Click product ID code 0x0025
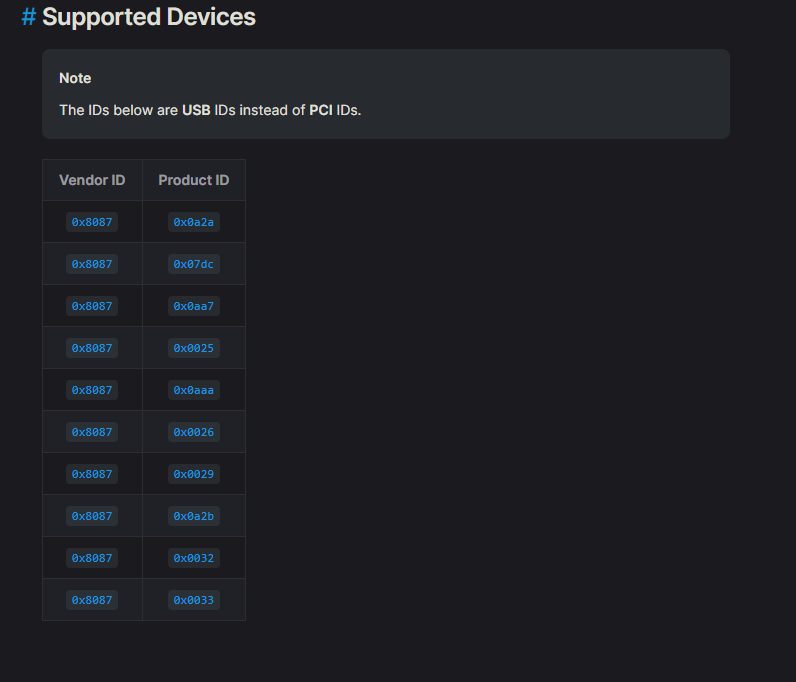 click(x=194, y=348)
